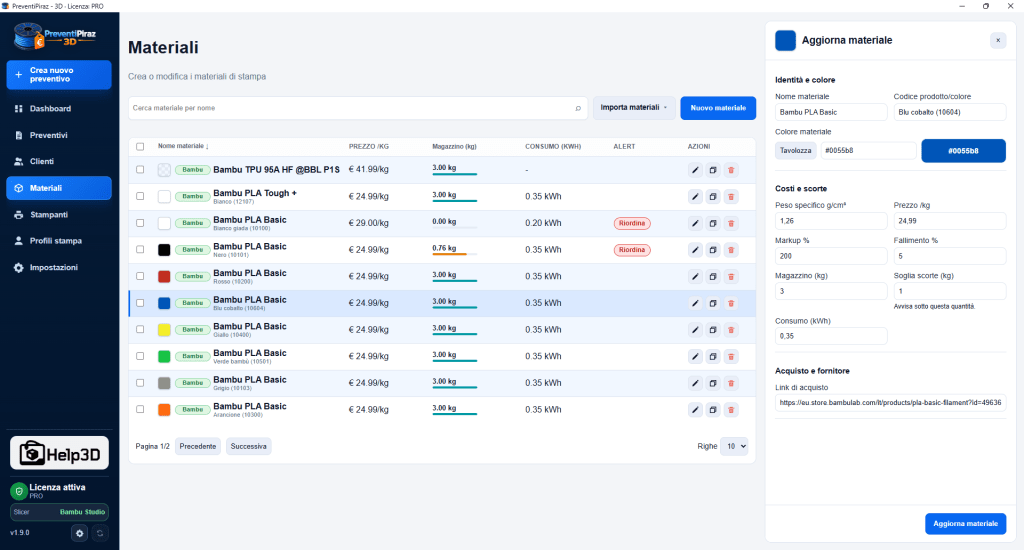Open the Righe rows-per-page dropdown

(734, 446)
